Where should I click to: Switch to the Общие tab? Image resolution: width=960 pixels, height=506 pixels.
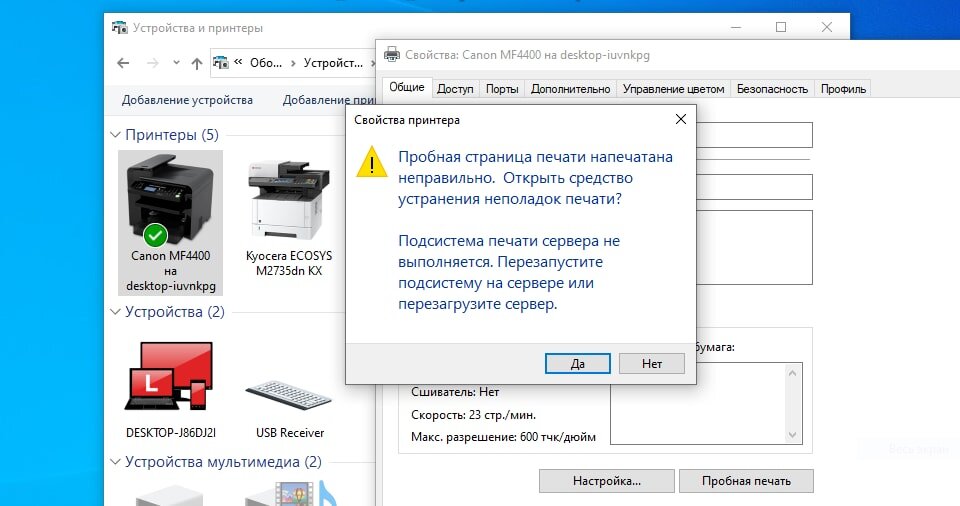(407, 87)
